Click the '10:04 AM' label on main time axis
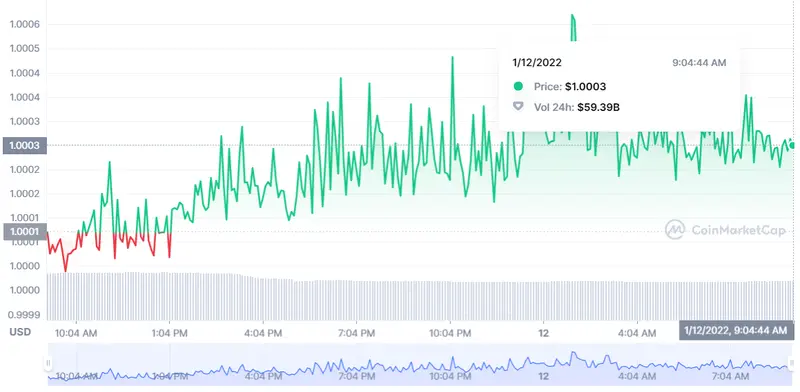The height and width of the screenshot is (392, 800). tap(76, 333)
